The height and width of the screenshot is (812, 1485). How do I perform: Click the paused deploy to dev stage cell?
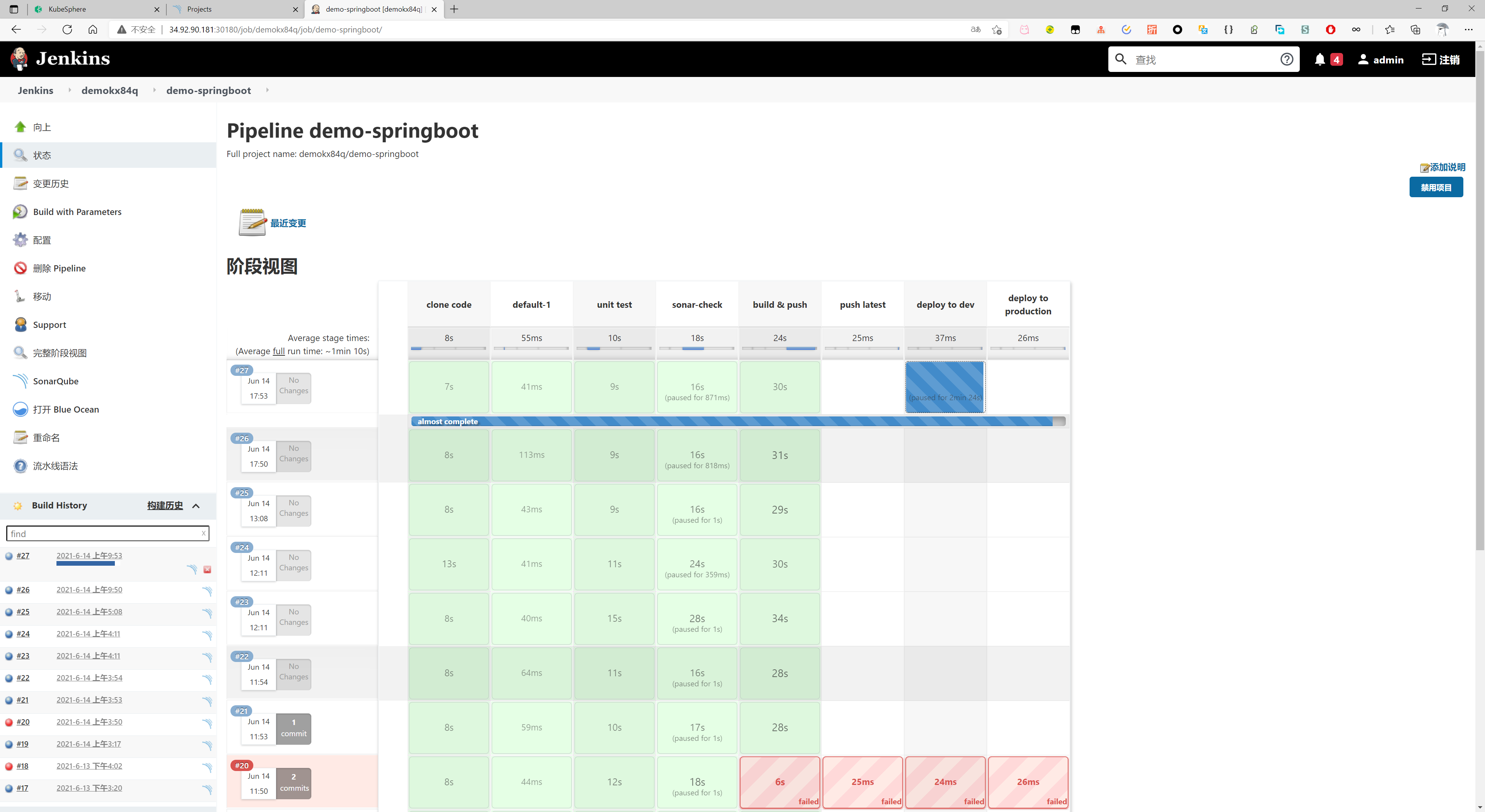[945, 387]
